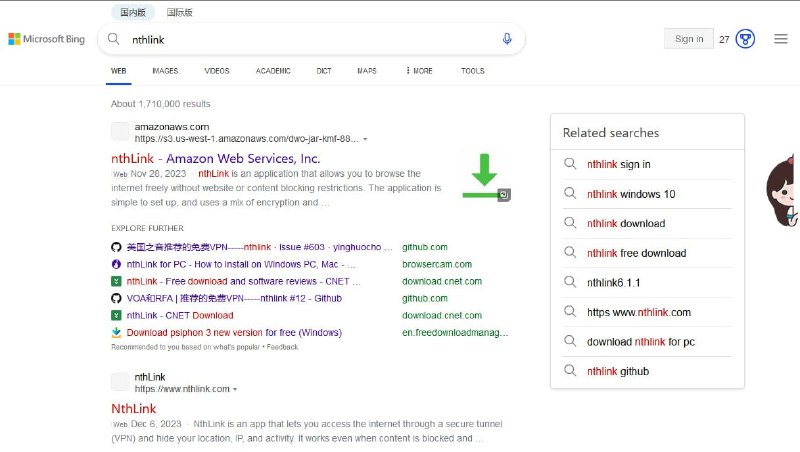The image size is (800, 452).
Task: Click search icon next to nthlink free download
Action: point(570,253)
